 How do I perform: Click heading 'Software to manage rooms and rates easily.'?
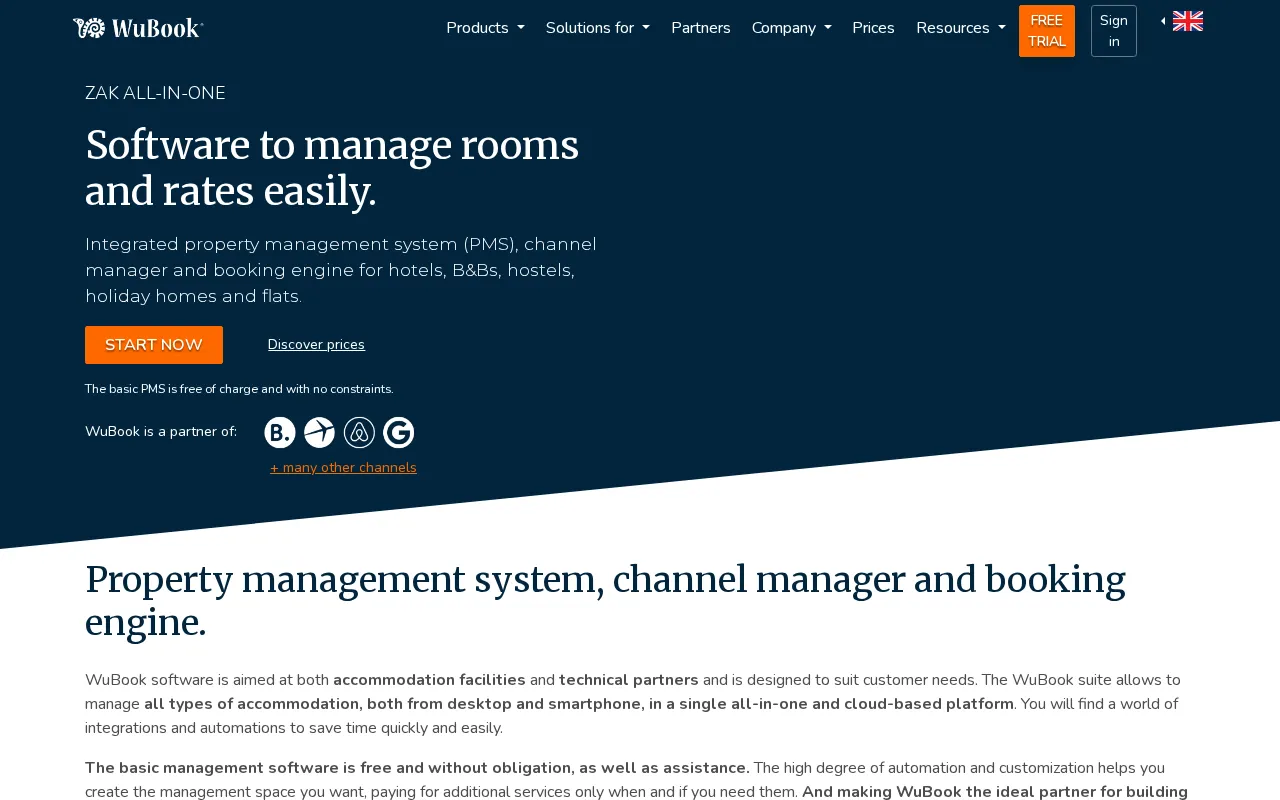click(x=332, y=168)
